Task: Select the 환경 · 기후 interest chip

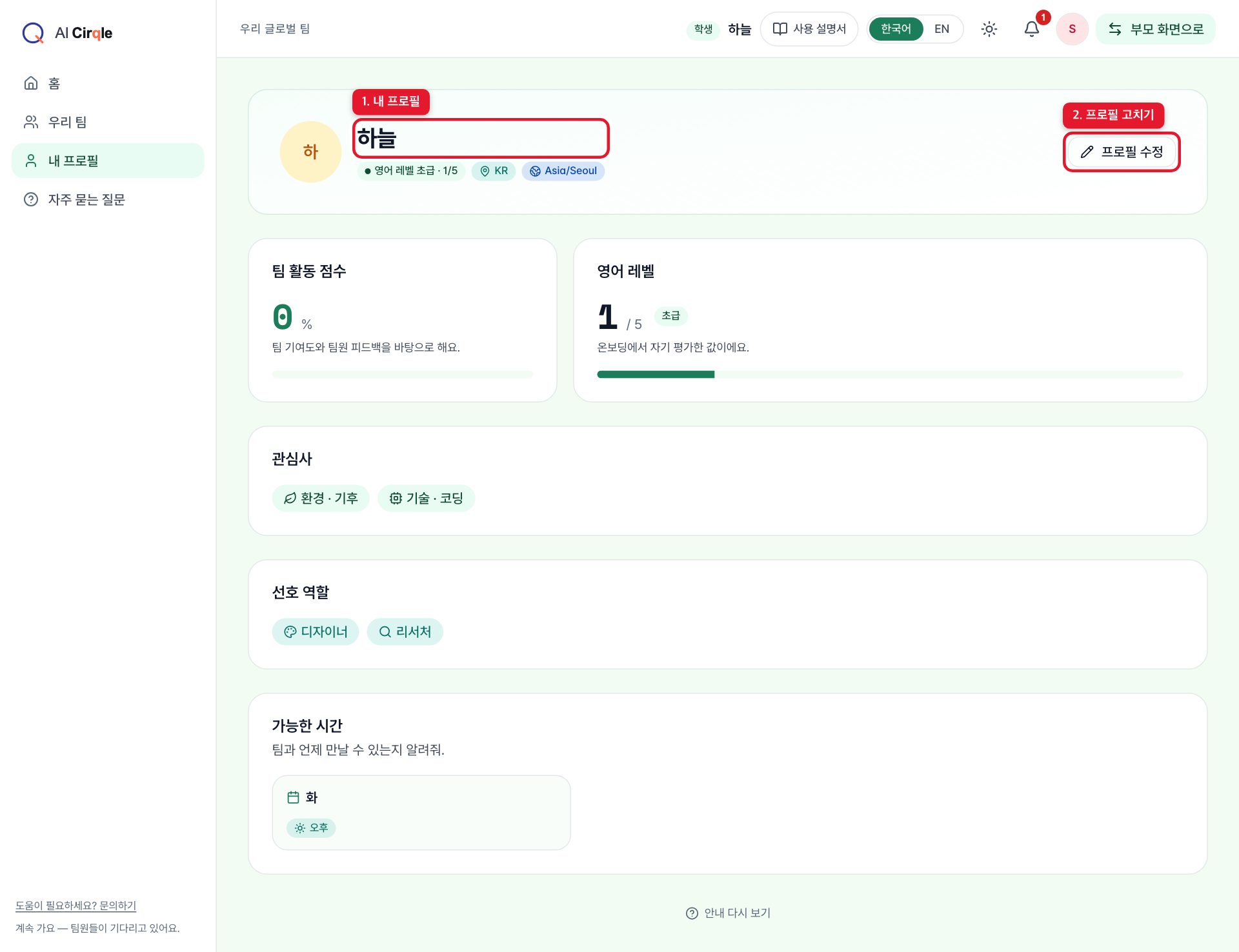Action: pos(321,498)
